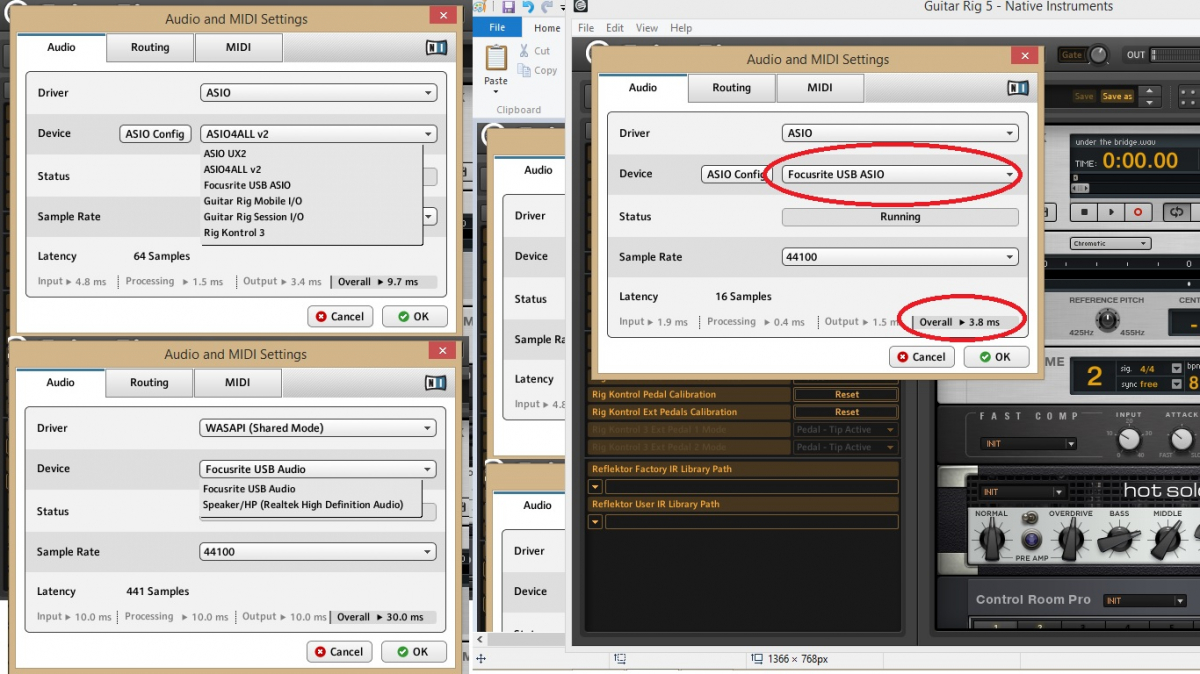
Task: Click OK in the right settings dialog
Action: (996, 356)
